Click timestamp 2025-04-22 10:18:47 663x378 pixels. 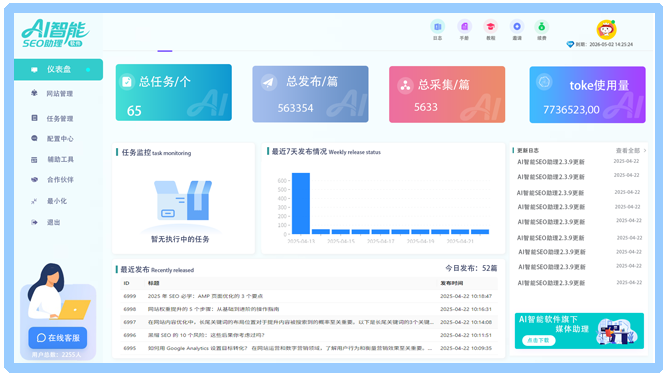[x=466, y=296]
